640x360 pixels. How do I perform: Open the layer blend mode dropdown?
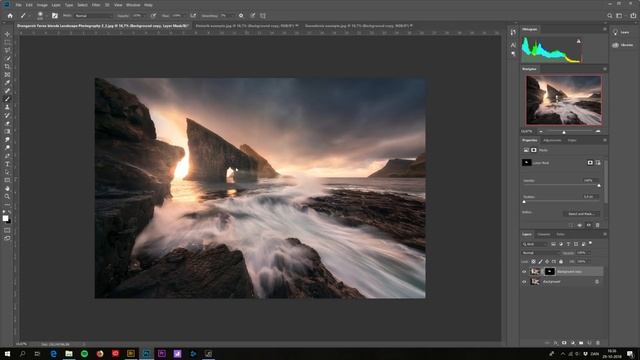(x=541, y=253)
